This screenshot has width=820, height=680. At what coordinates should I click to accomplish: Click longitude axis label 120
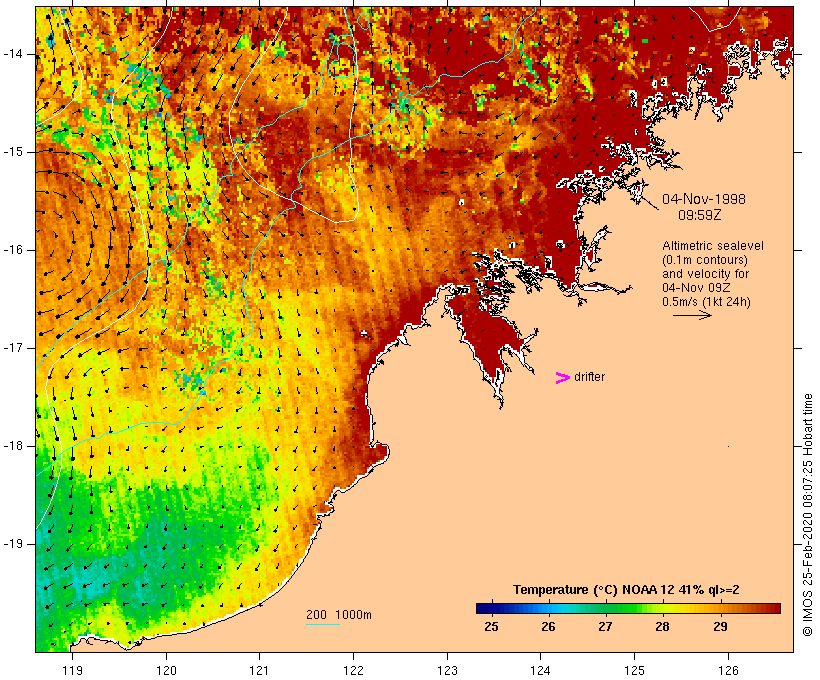click(166, 671)
